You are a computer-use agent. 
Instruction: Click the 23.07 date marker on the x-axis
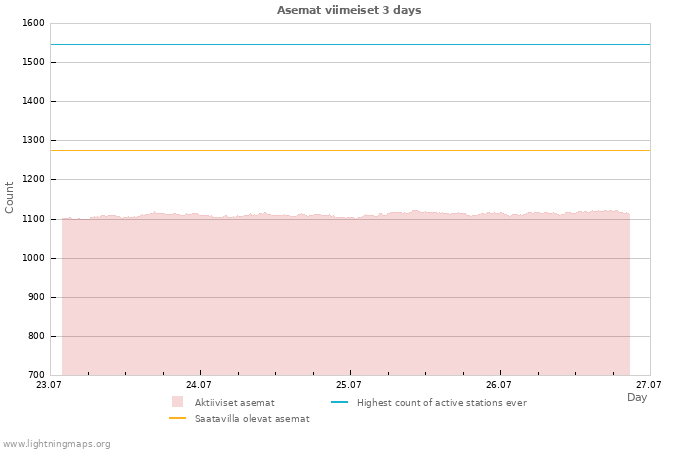(x=49, y=385)
